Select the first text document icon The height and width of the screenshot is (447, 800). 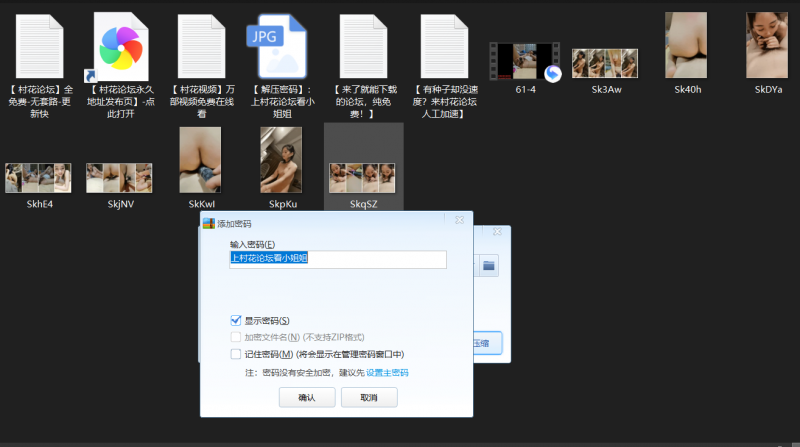click(39, 46)
